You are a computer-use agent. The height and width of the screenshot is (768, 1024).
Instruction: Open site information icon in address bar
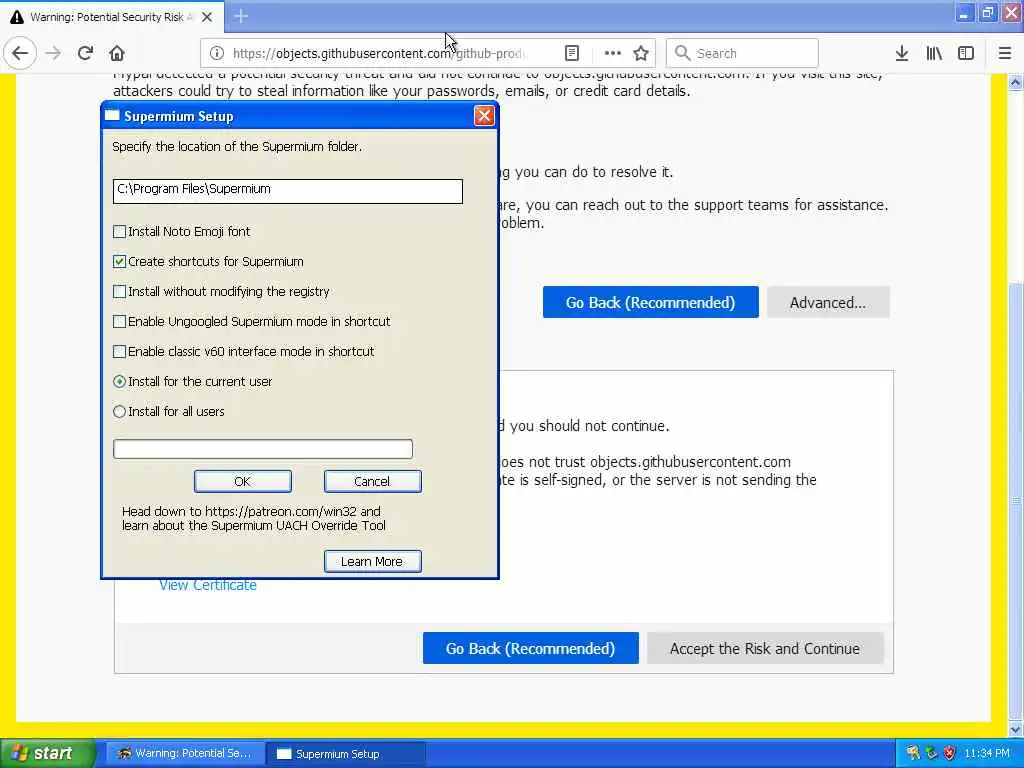(217, 54)
